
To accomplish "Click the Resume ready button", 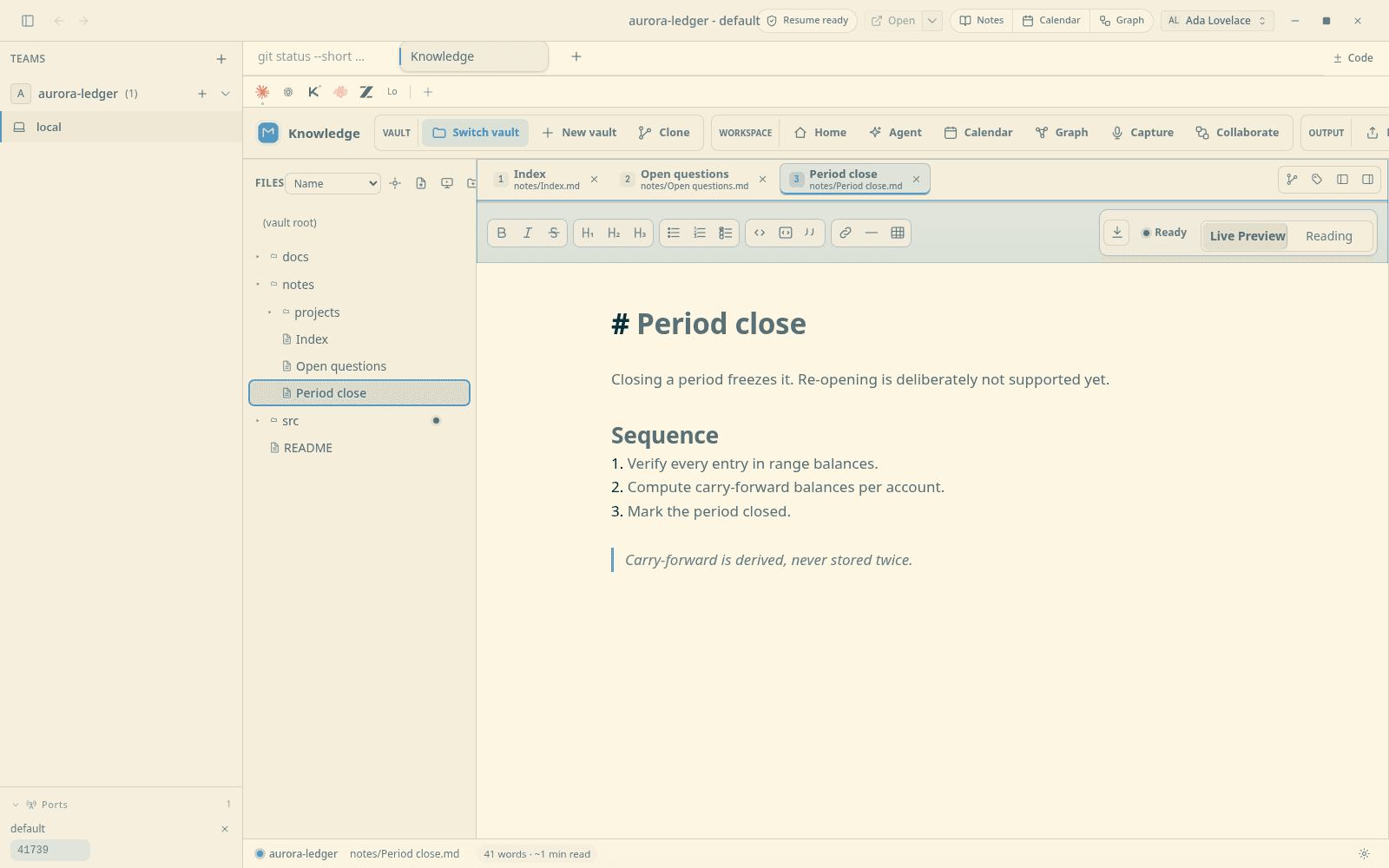I will (x=807, y=21).
